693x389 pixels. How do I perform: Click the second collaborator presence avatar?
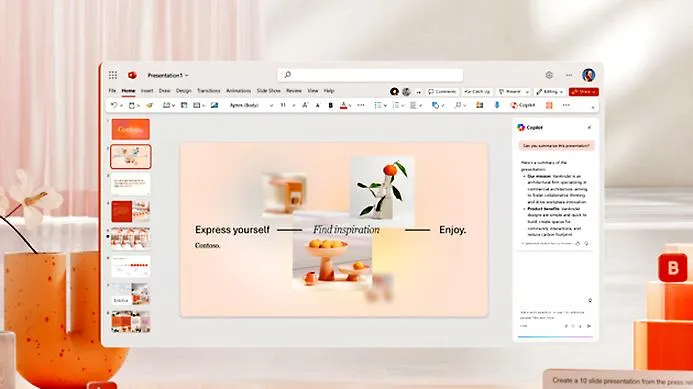(406, 92)
